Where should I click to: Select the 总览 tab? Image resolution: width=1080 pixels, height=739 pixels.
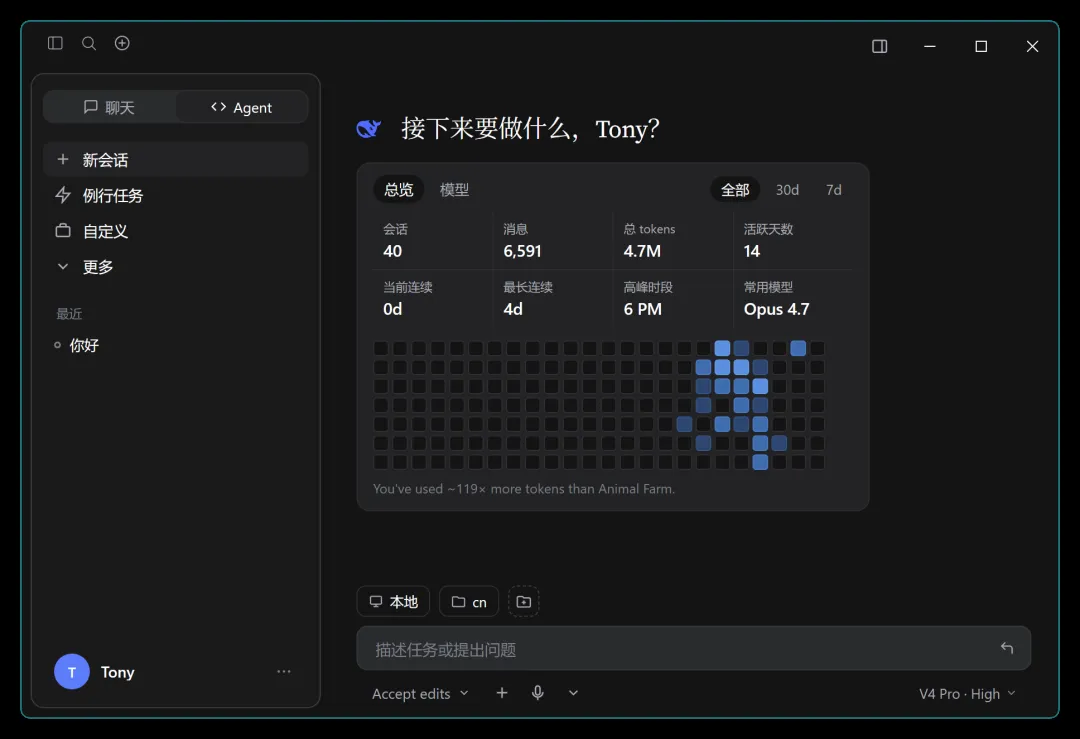399,189
